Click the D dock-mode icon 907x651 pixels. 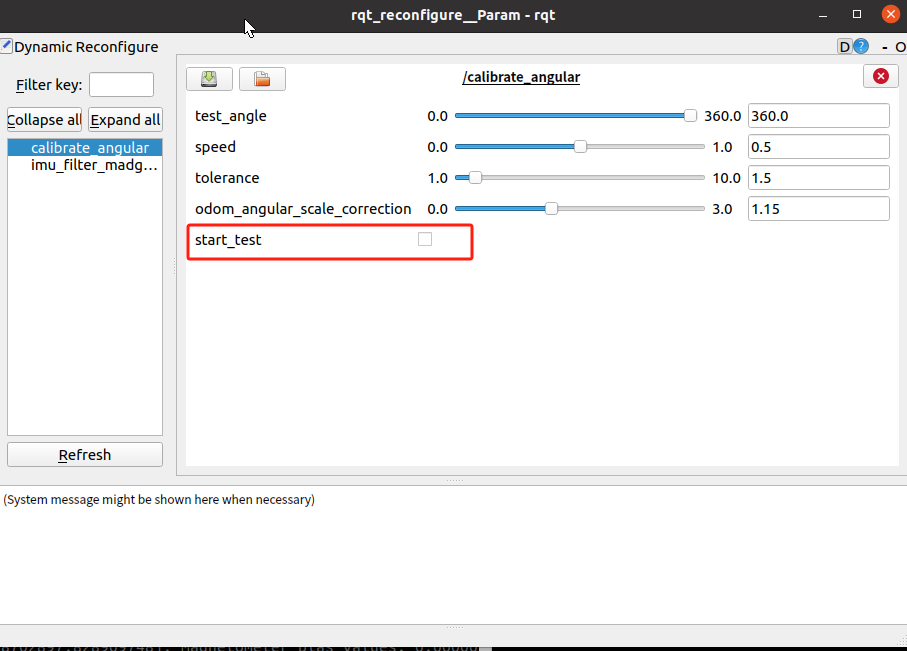(845, 47)
